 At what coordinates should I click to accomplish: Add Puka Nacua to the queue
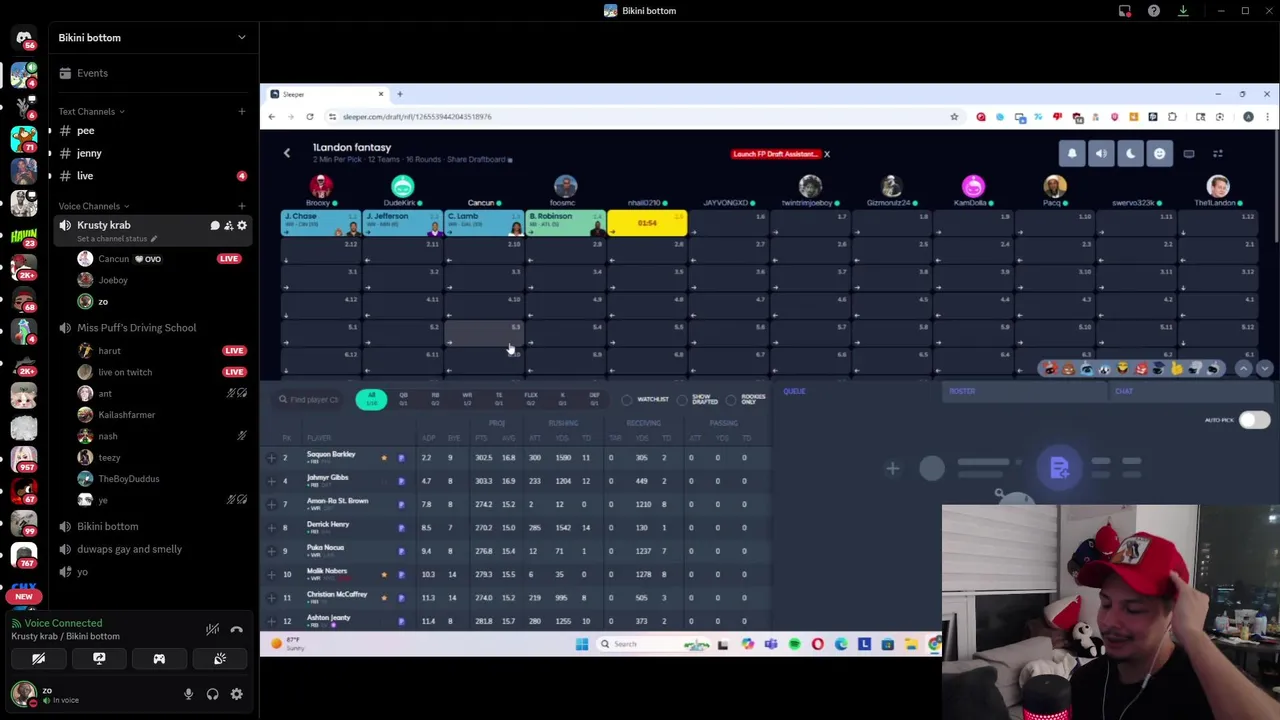point(271,551)
